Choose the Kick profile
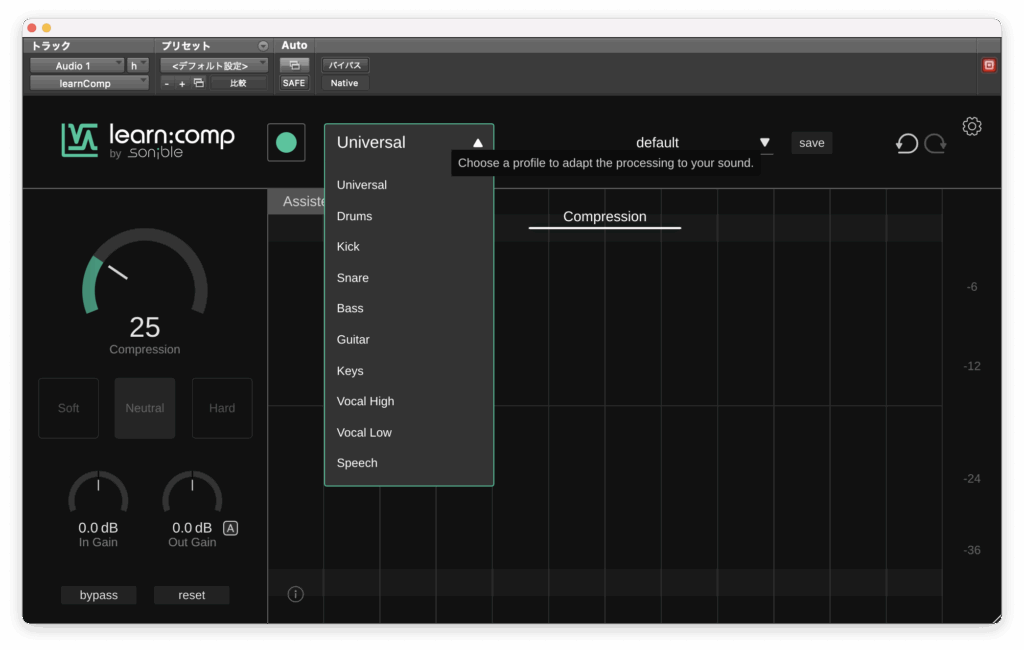 pyautogui.click(x=409, y=247)
